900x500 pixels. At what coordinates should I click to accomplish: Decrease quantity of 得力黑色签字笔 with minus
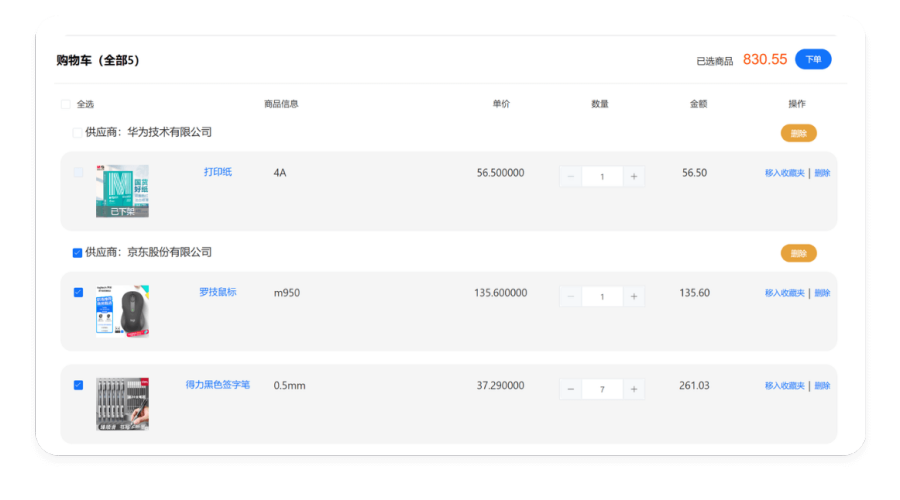tap(571, 389)
